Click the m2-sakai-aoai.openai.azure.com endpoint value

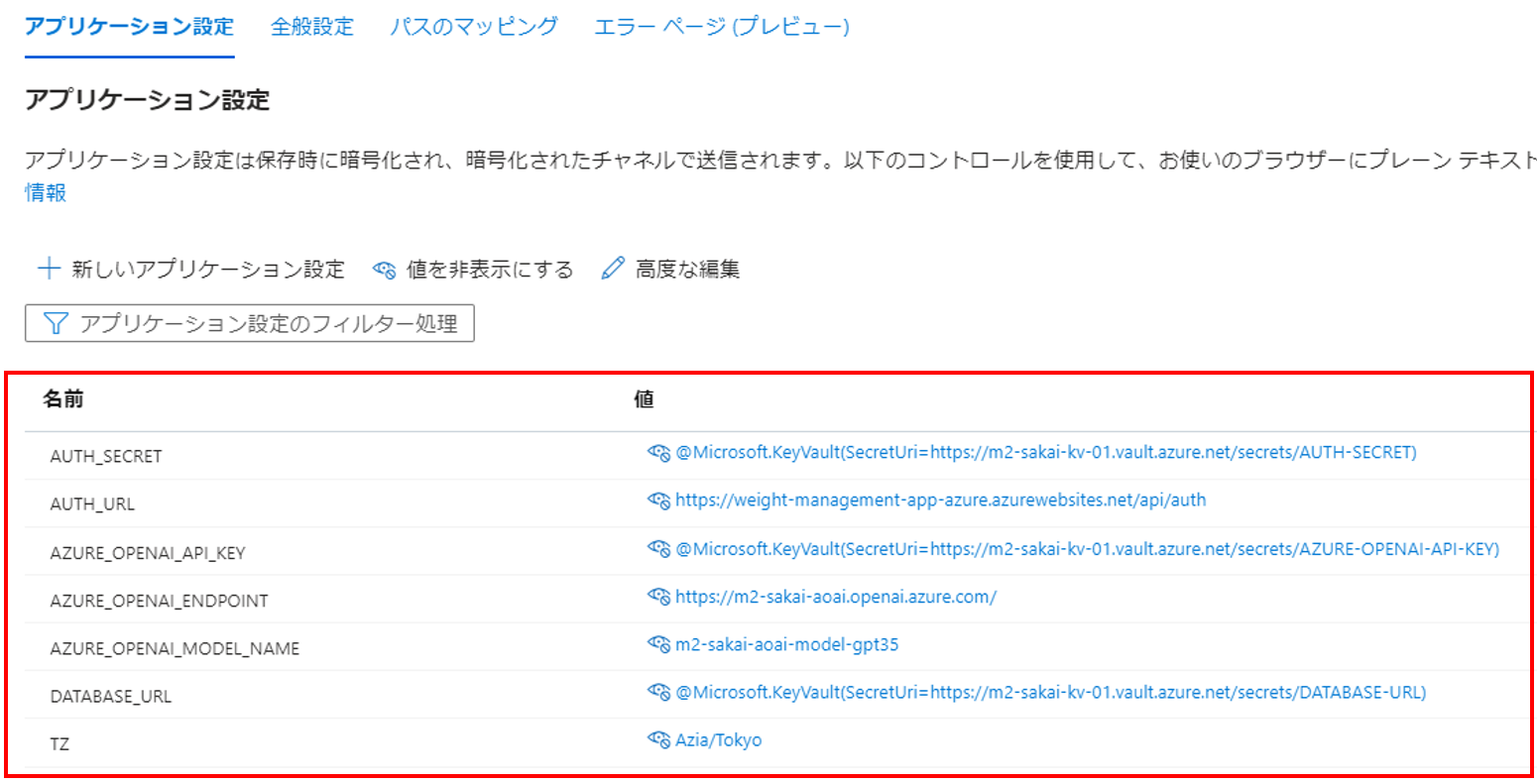tap(836, 597)
